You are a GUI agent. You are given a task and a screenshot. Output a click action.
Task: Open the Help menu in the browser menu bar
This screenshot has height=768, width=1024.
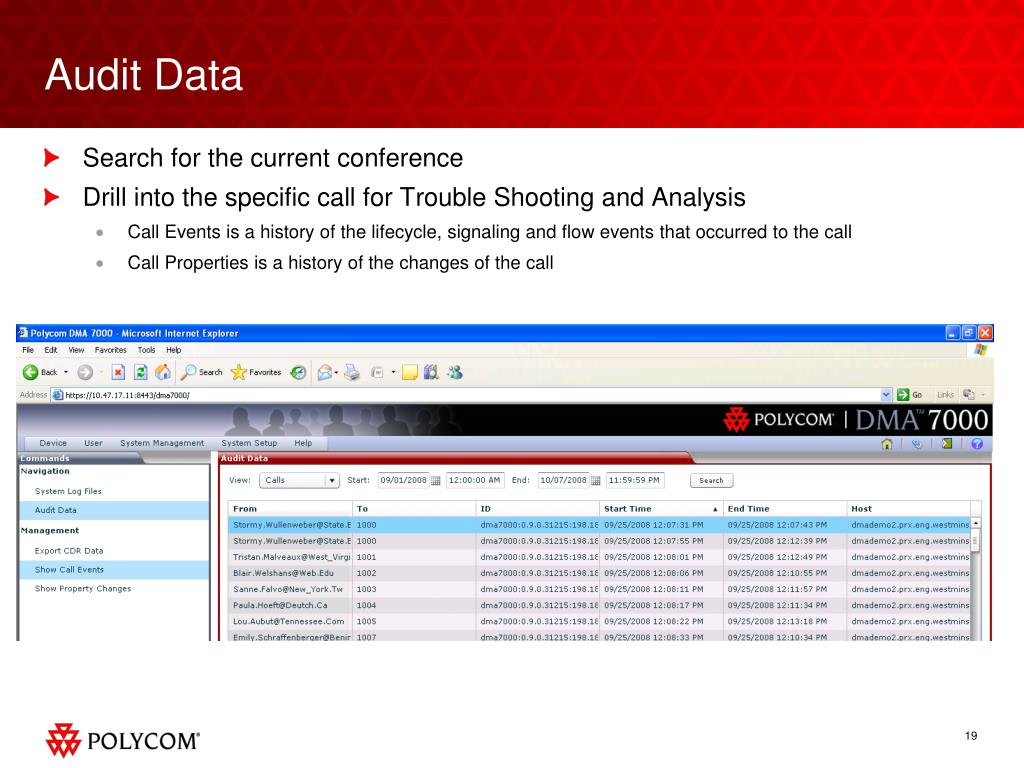point(174,350)
